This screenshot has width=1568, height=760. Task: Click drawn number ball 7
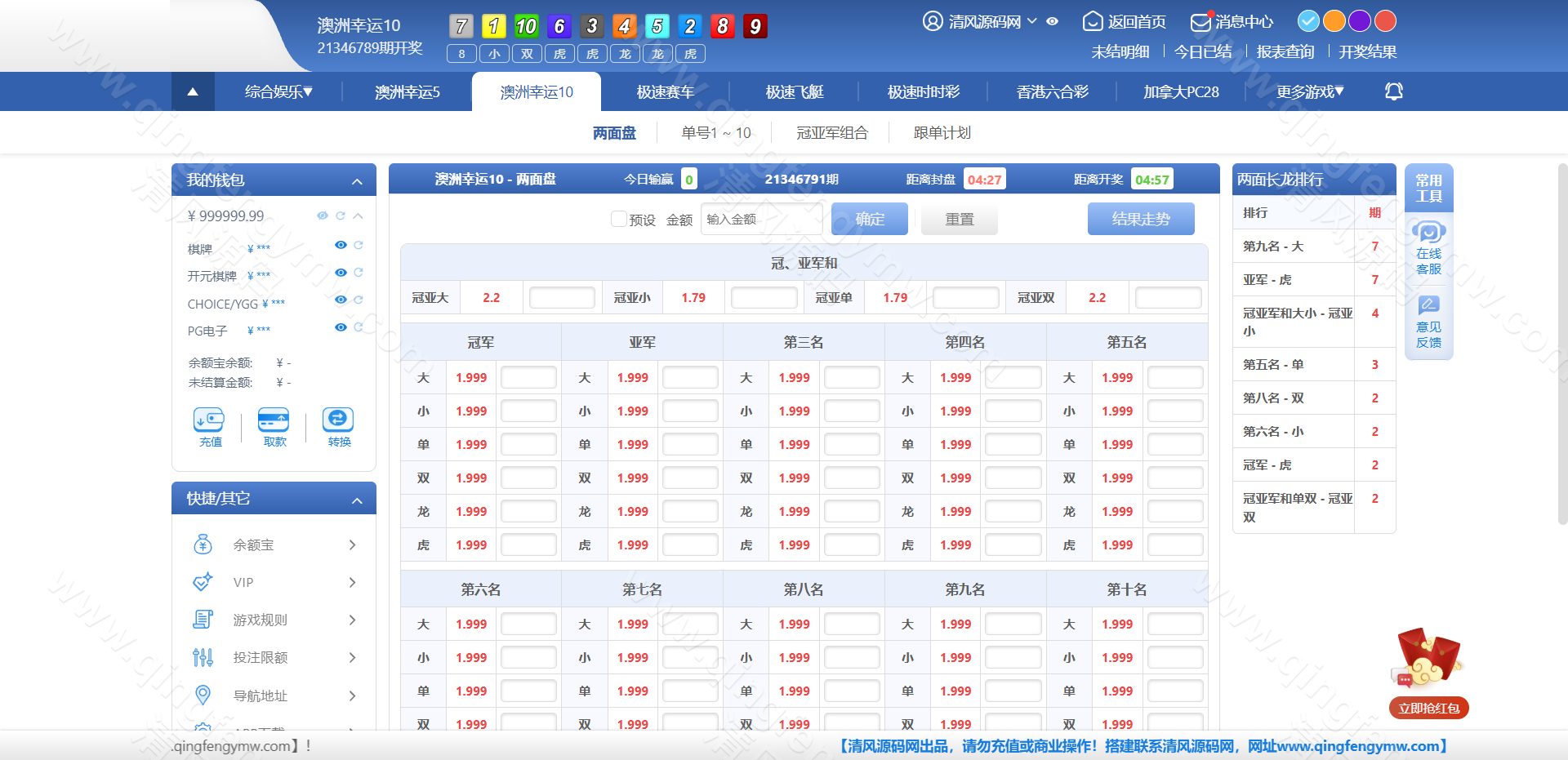pyautogui.click(x=461, y=26)
